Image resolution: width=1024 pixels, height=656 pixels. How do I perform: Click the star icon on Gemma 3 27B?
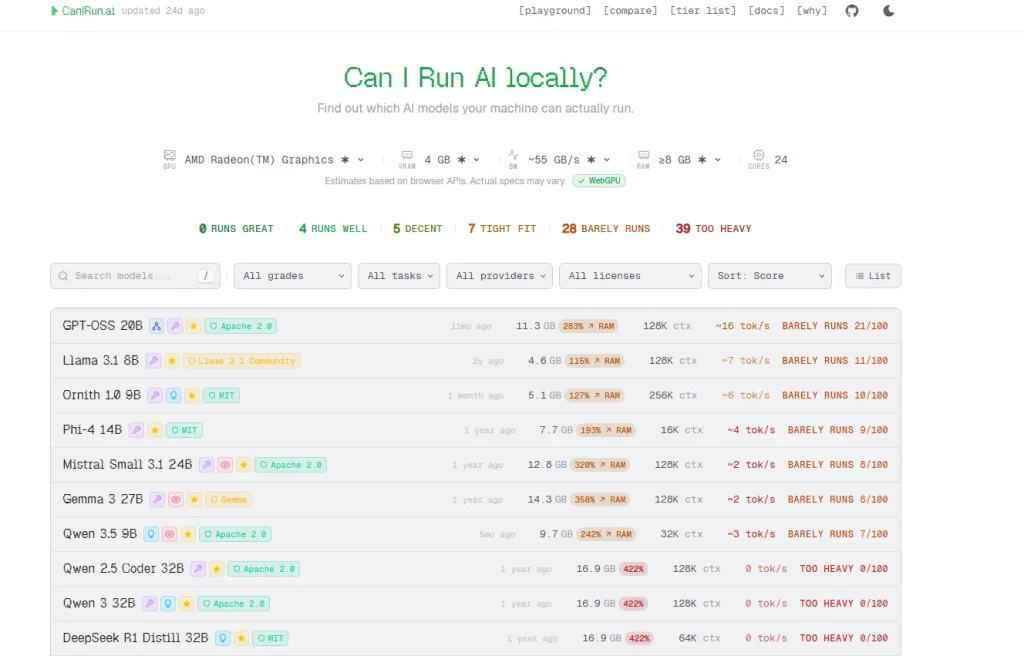[194, 499]
